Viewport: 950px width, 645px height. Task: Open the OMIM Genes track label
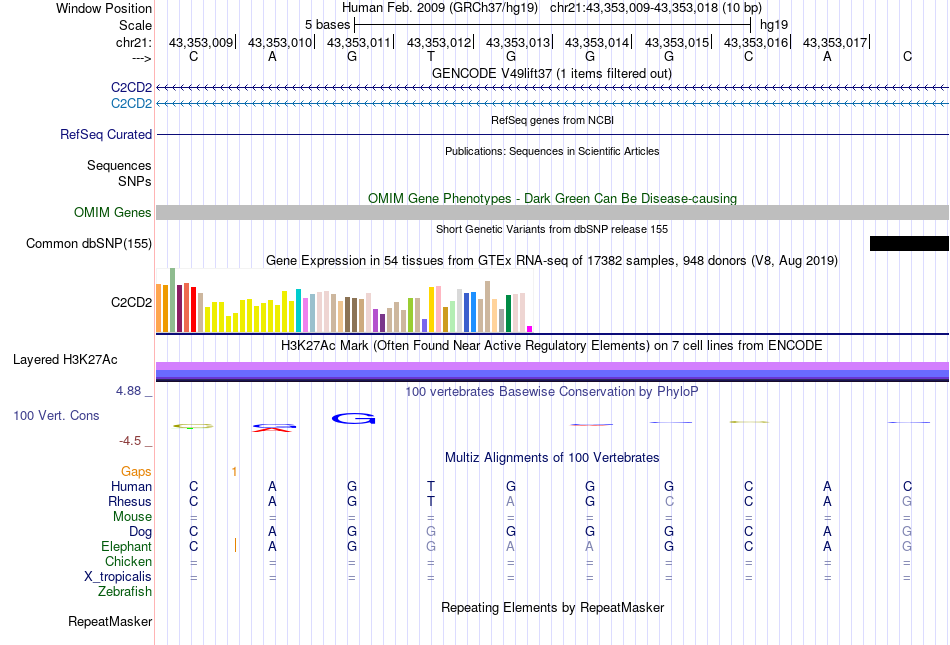coord(113,213)
